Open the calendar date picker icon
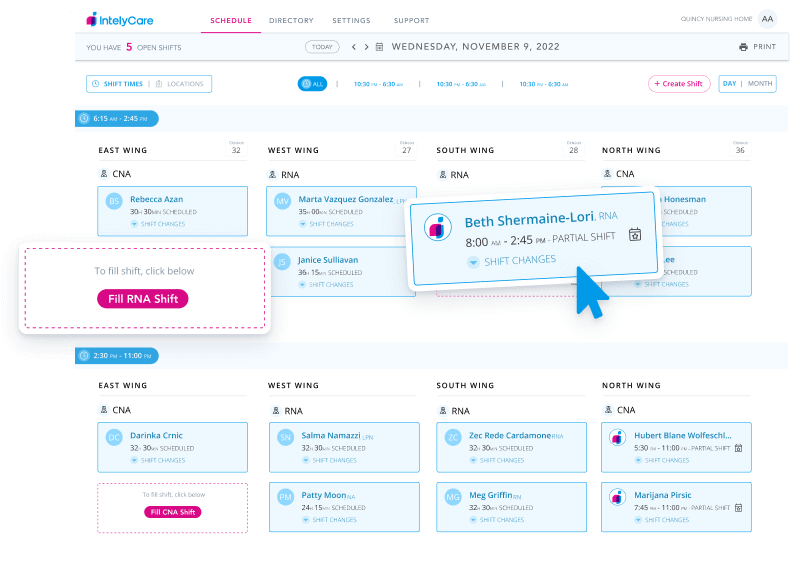 [380, 47]
